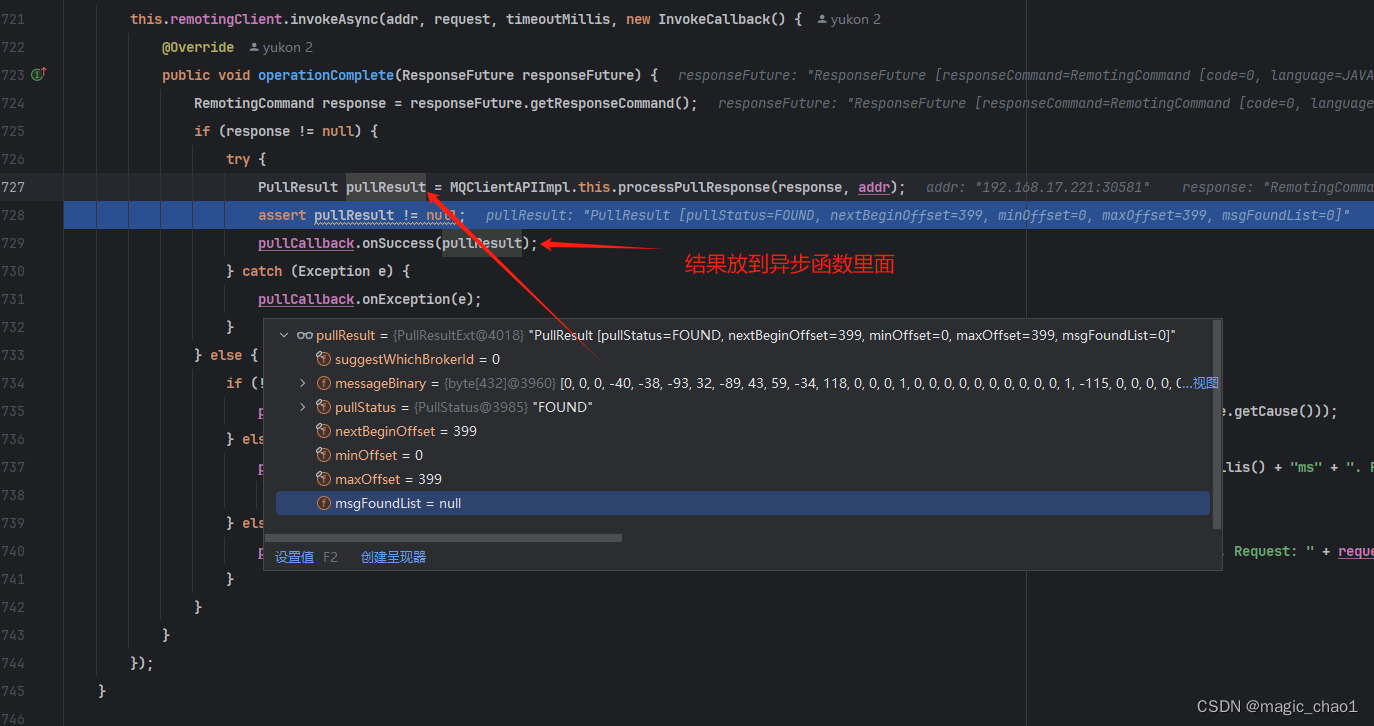The height and width of the screenshot is (726, 1374).
Task: Click line number 729 in gutter
Action: 13,243
